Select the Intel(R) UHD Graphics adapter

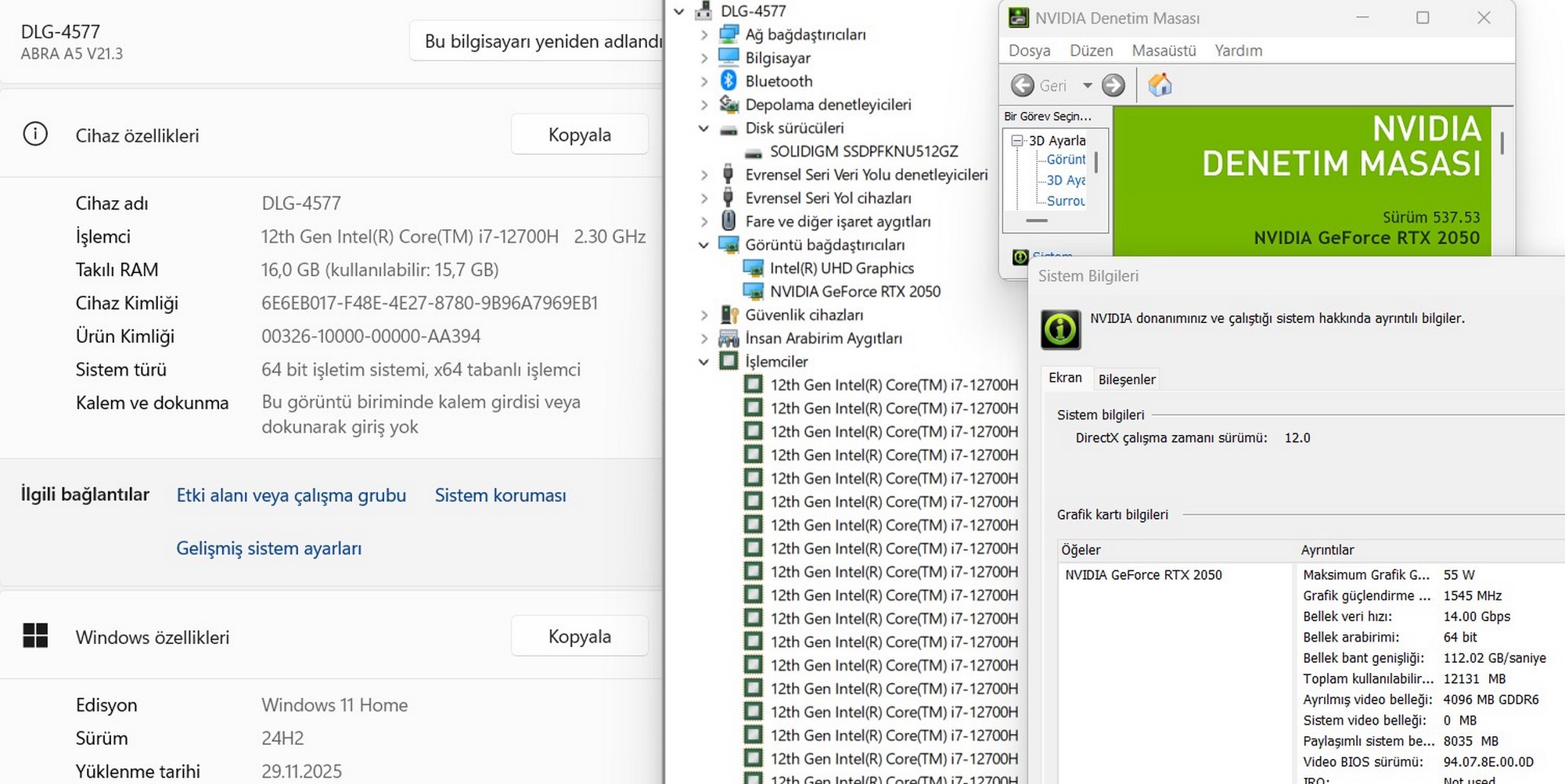(x=841, y=268)
